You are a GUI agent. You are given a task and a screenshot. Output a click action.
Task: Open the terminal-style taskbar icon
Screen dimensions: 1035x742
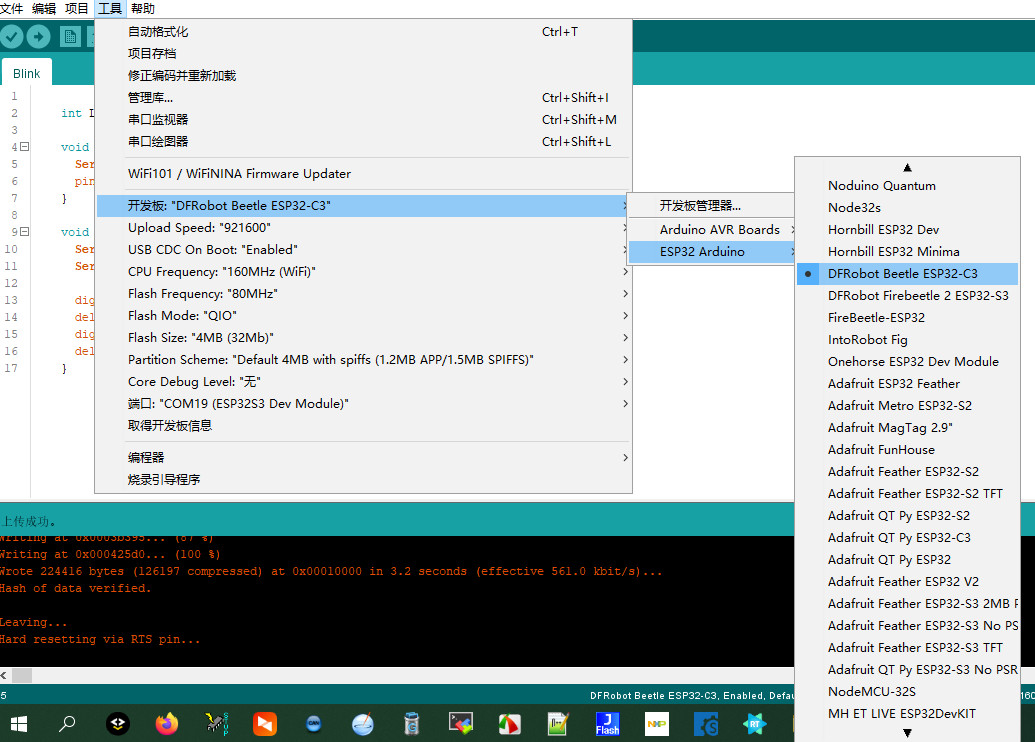tap(461, 724)
